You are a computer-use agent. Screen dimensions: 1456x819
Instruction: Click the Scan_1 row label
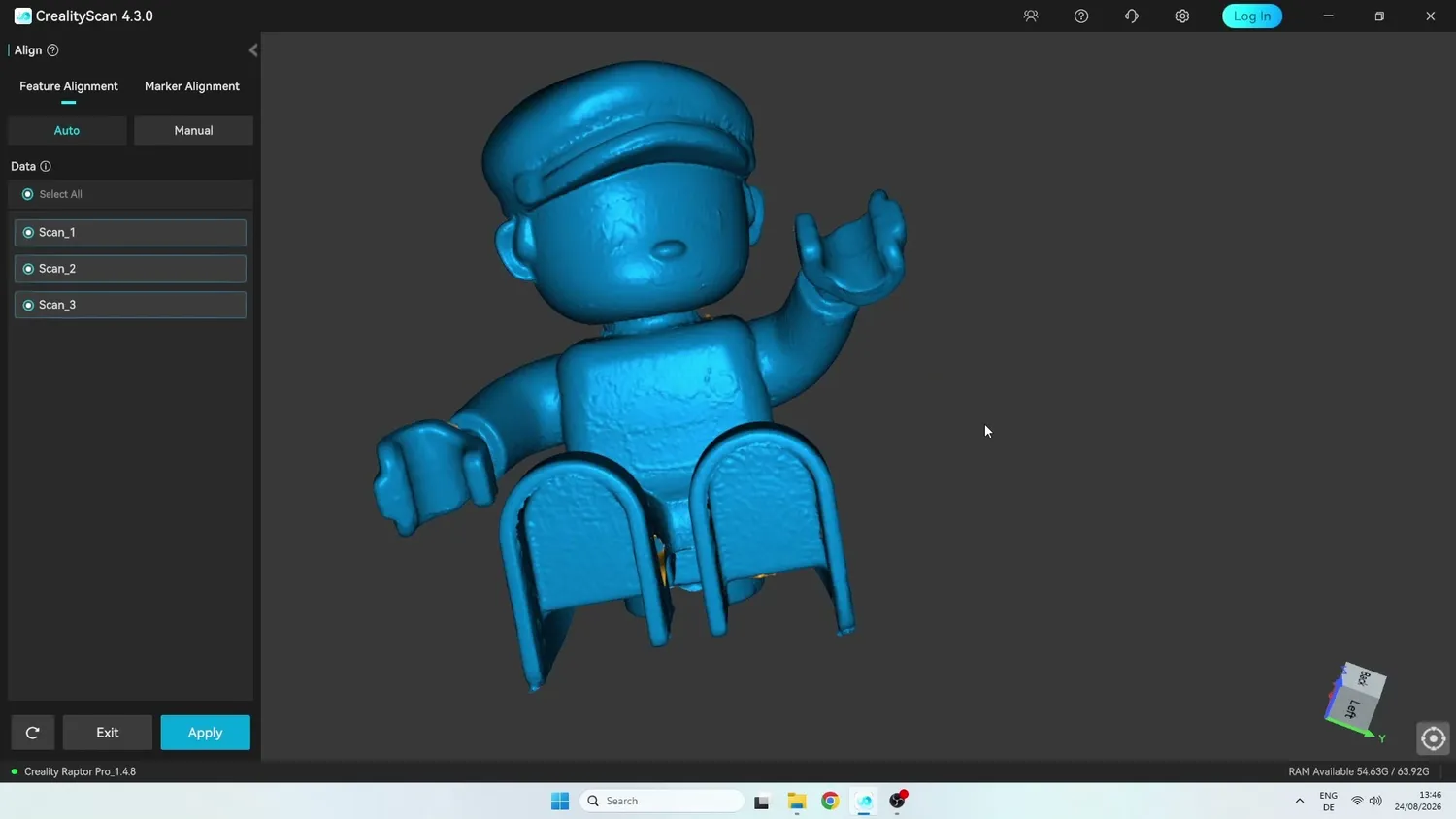pyautogui.click(x=57, y=233)
